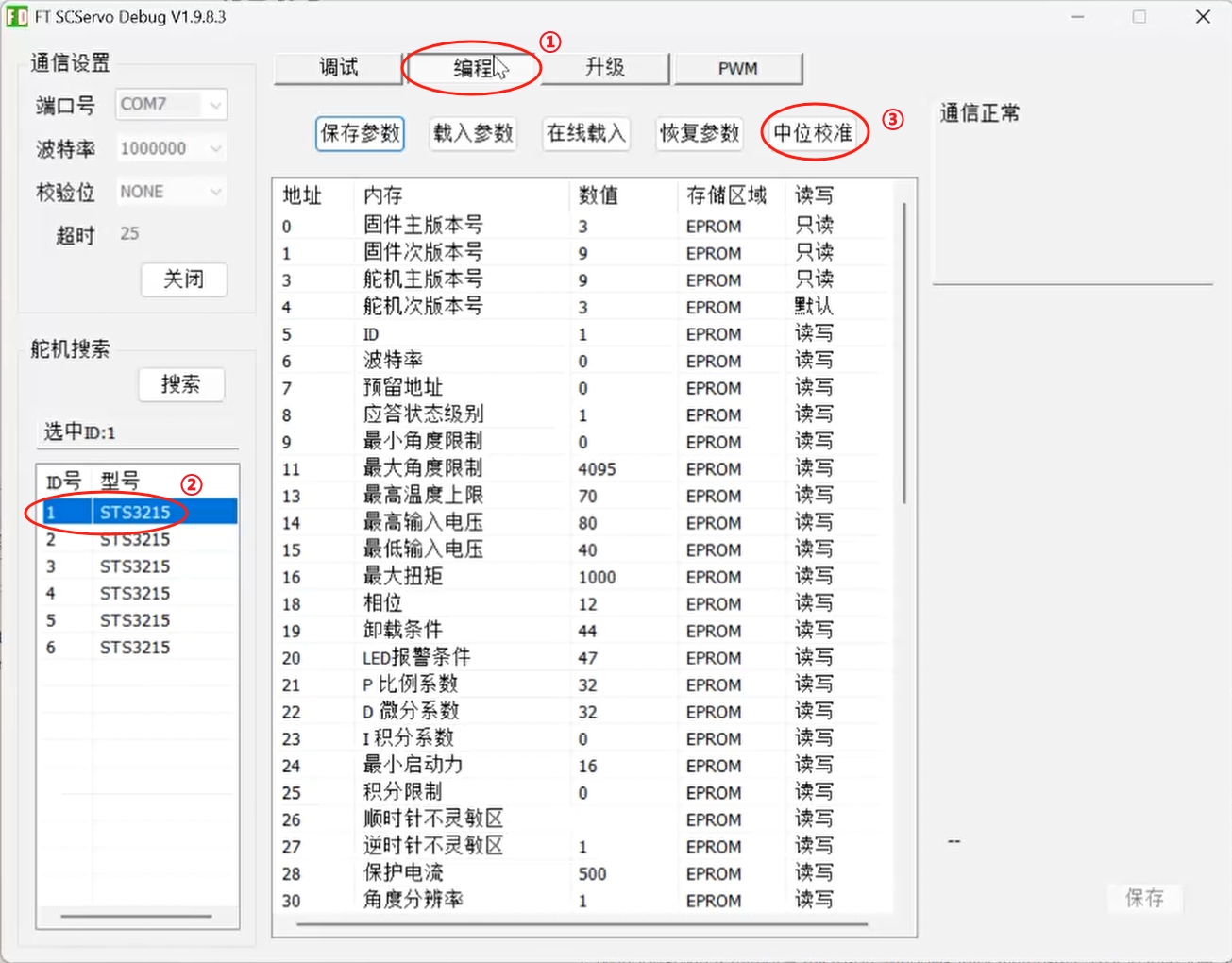
Task: Open the 升级 tab
Action: [x=605, y=68]
